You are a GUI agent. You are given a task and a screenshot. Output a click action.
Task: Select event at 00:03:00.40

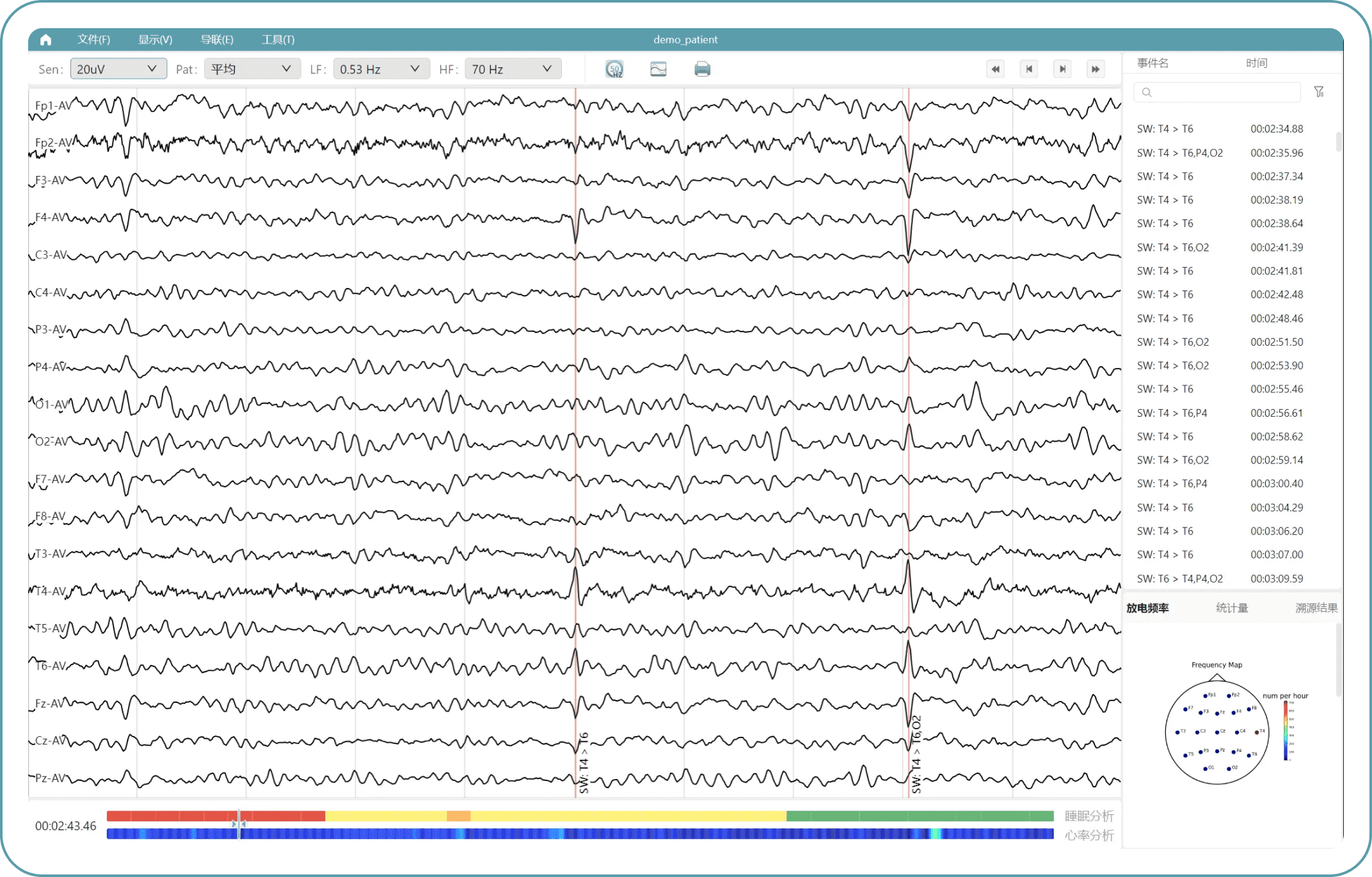coord(1220,484)
